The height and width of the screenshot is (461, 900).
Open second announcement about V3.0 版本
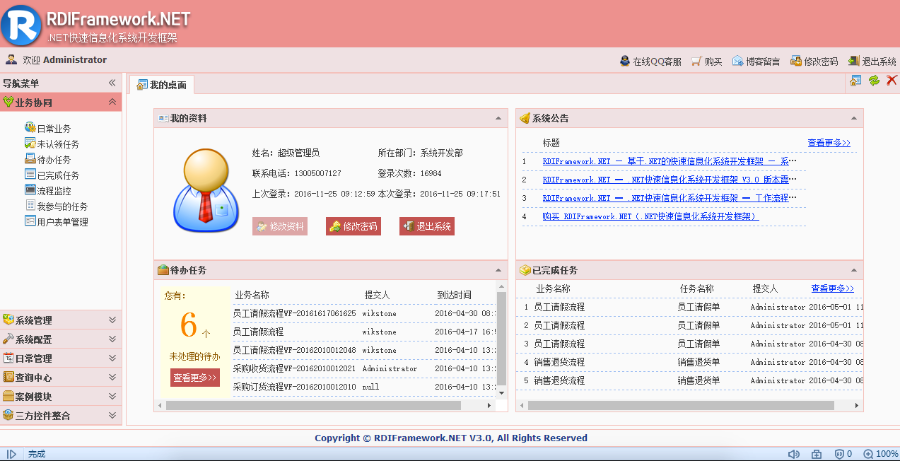670,179
